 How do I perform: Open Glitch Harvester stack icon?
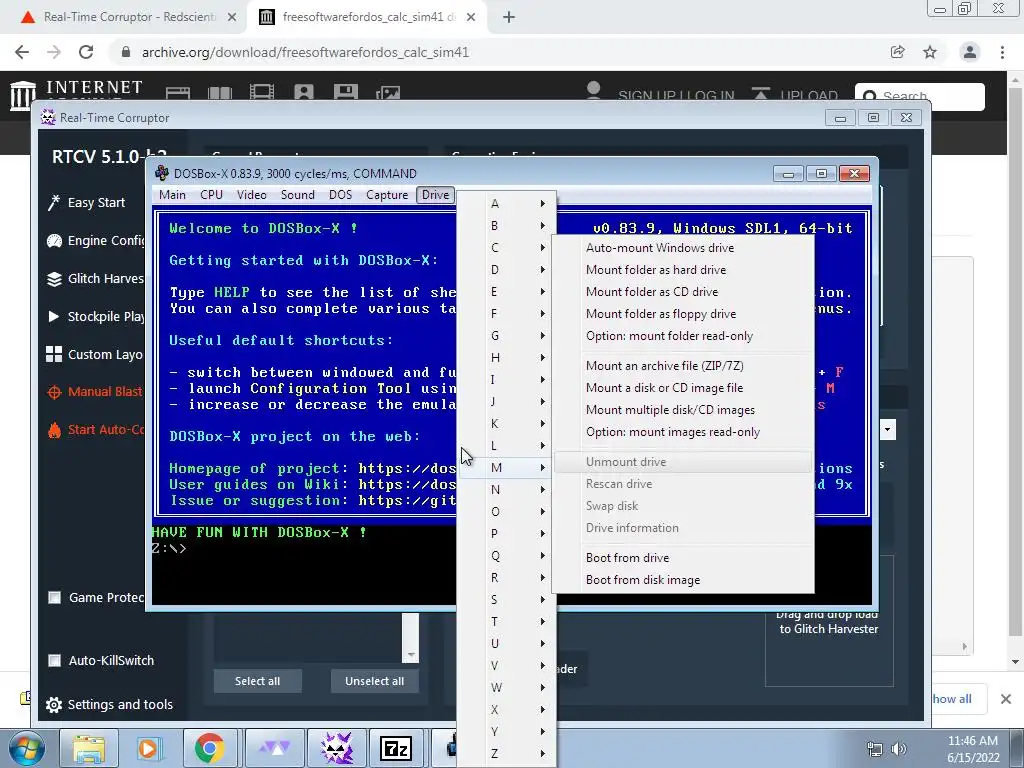(x=54, y=279)
